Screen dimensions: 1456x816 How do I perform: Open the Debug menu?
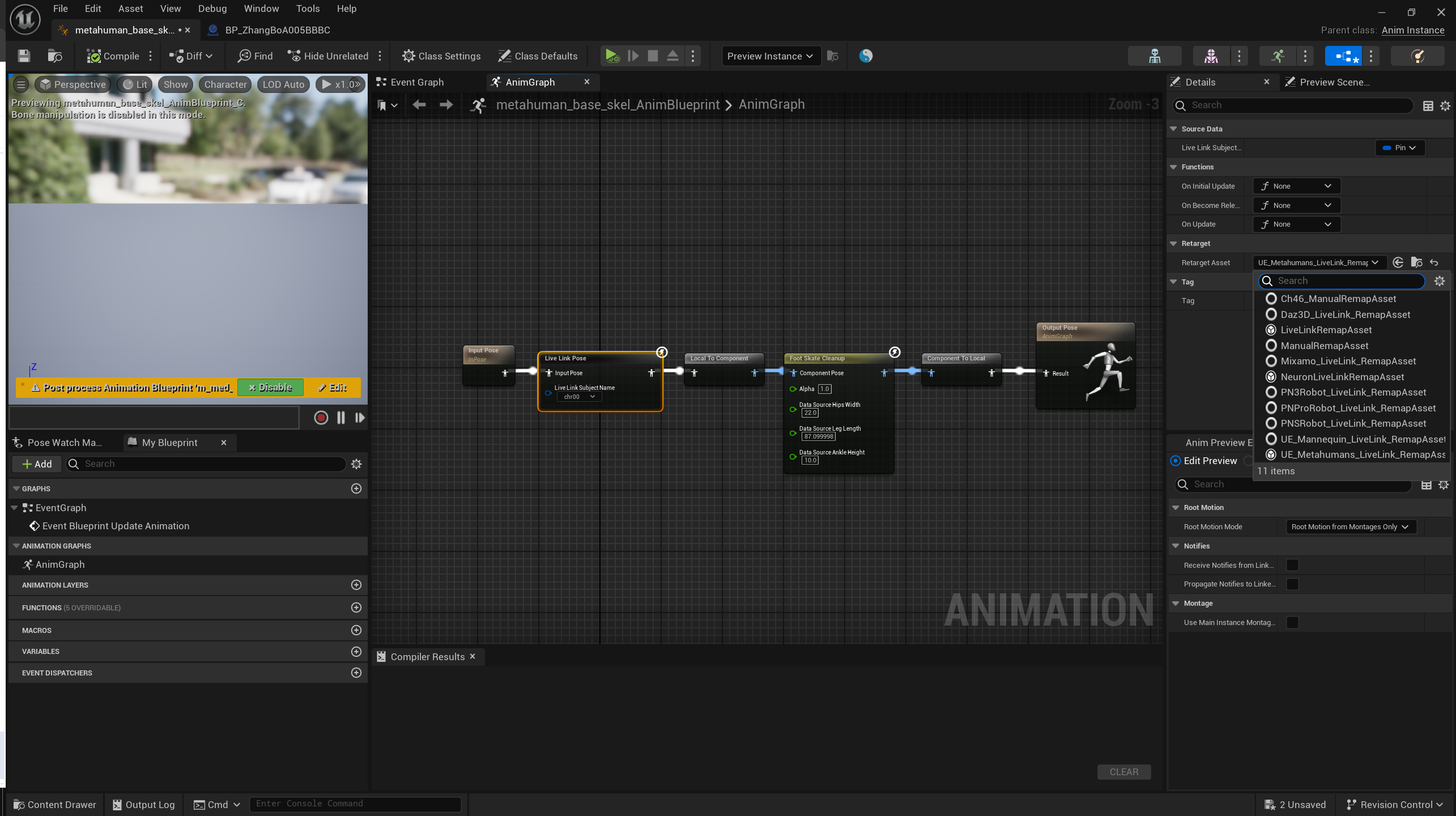212,8
